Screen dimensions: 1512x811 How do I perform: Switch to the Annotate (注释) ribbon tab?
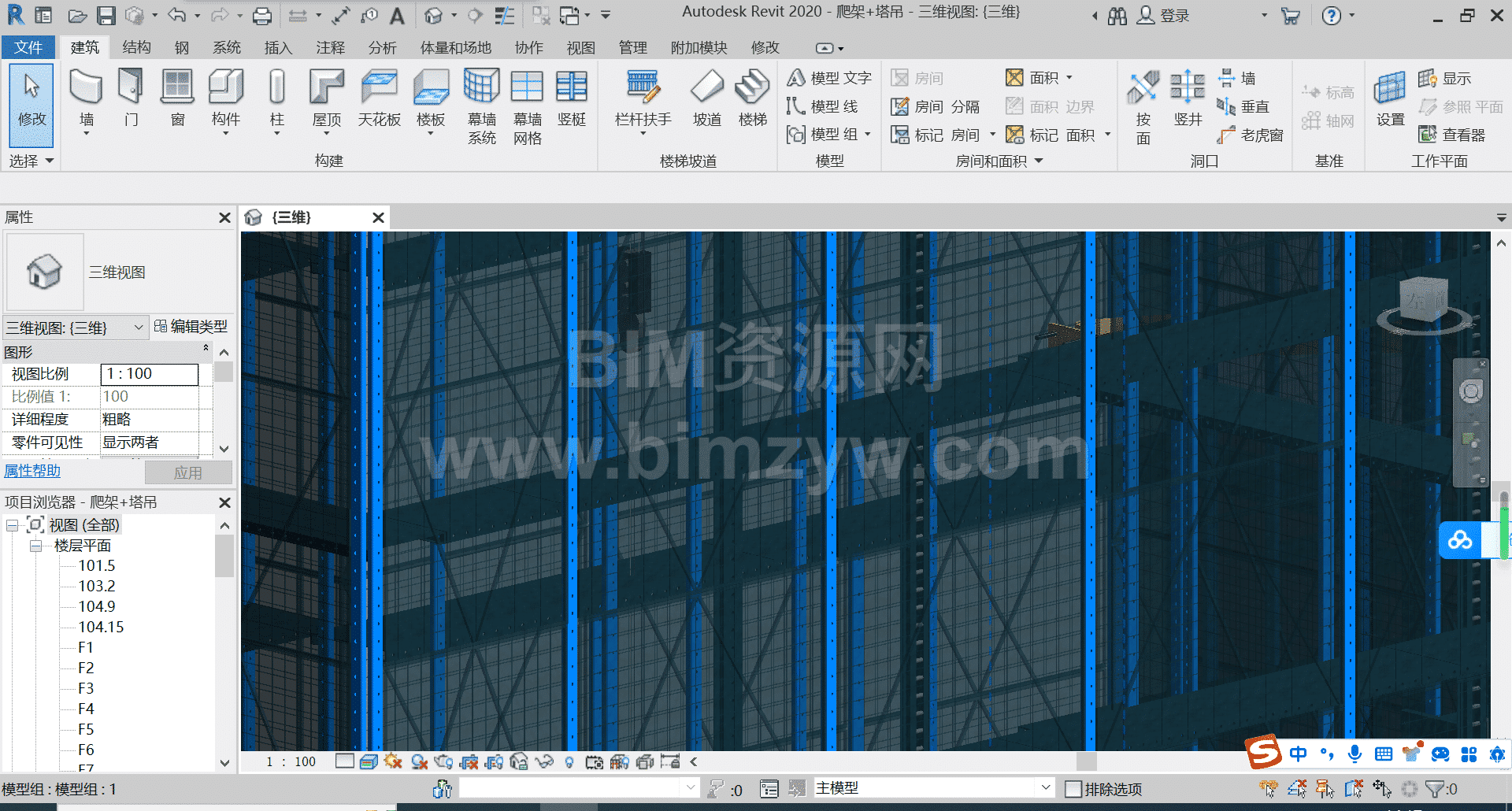(331, 47)
